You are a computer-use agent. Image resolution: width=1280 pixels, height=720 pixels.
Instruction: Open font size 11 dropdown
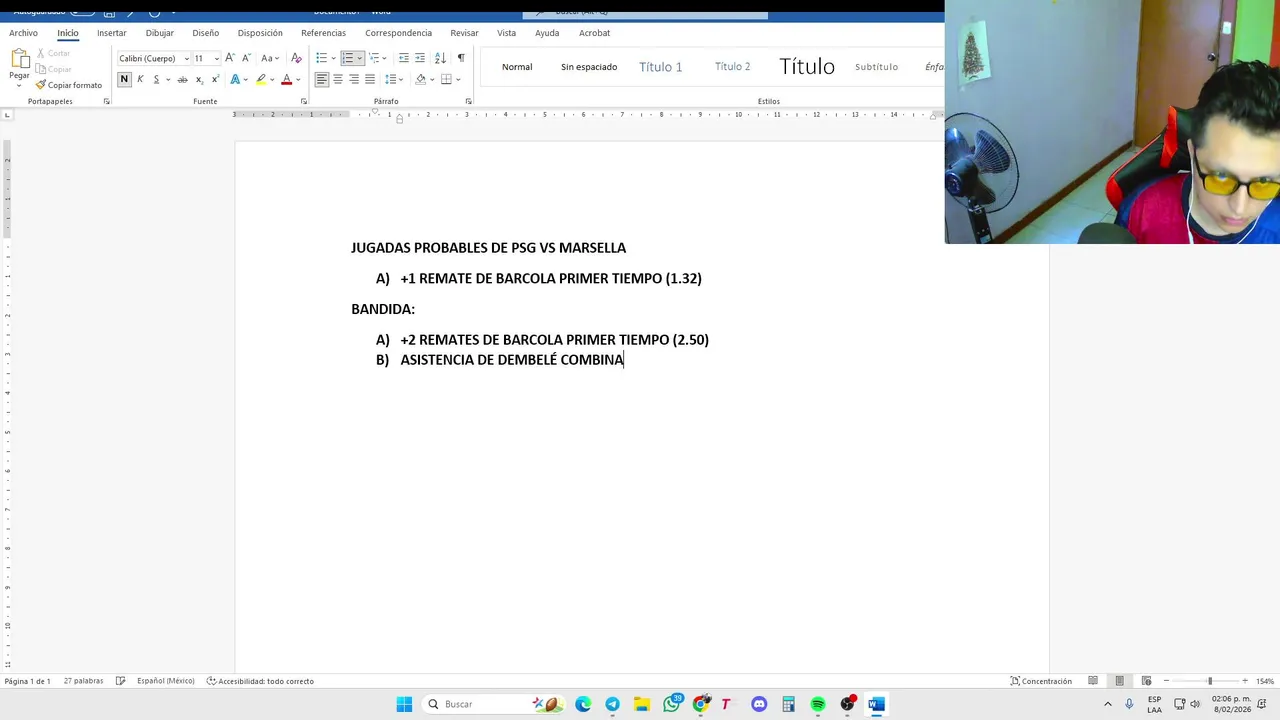[x=216, y=58]
